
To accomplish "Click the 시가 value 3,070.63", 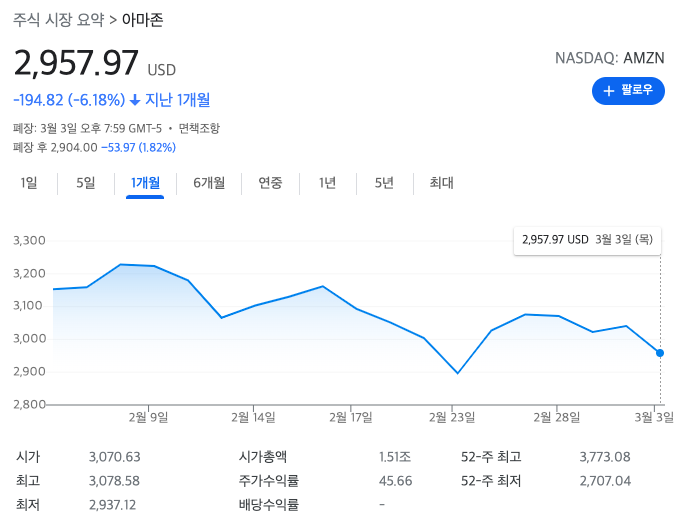I will [x=114, y=457].
